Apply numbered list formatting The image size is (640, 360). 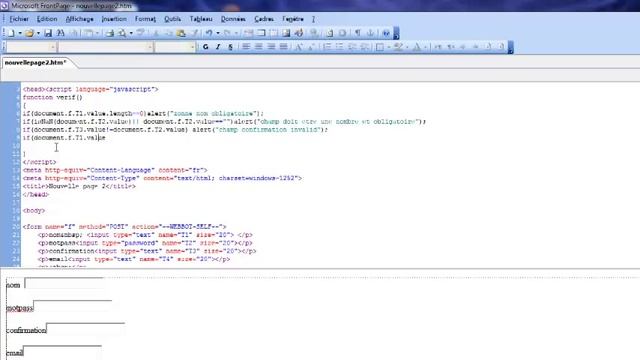tap(327, 47)
